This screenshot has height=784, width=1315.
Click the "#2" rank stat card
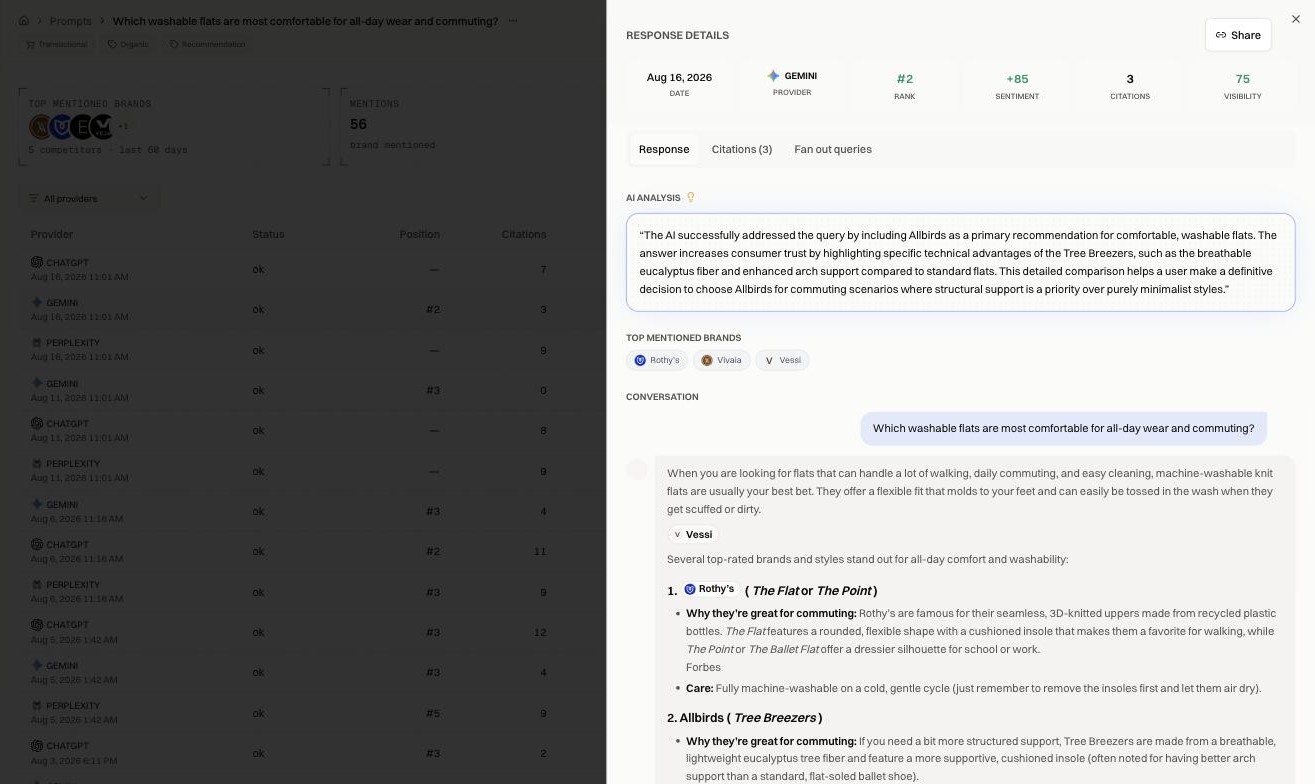point(905,85)
